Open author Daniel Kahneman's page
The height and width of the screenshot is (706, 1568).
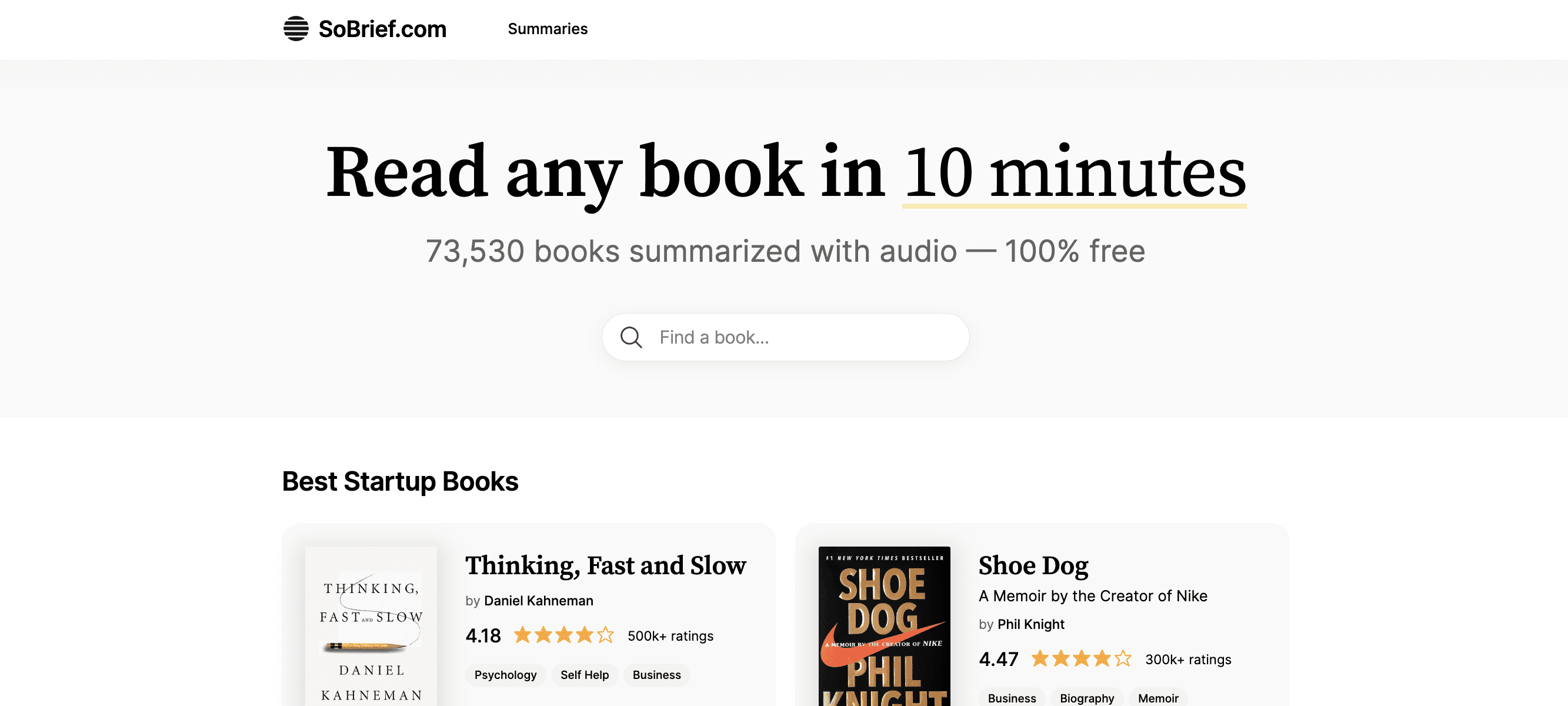[538, 601]
